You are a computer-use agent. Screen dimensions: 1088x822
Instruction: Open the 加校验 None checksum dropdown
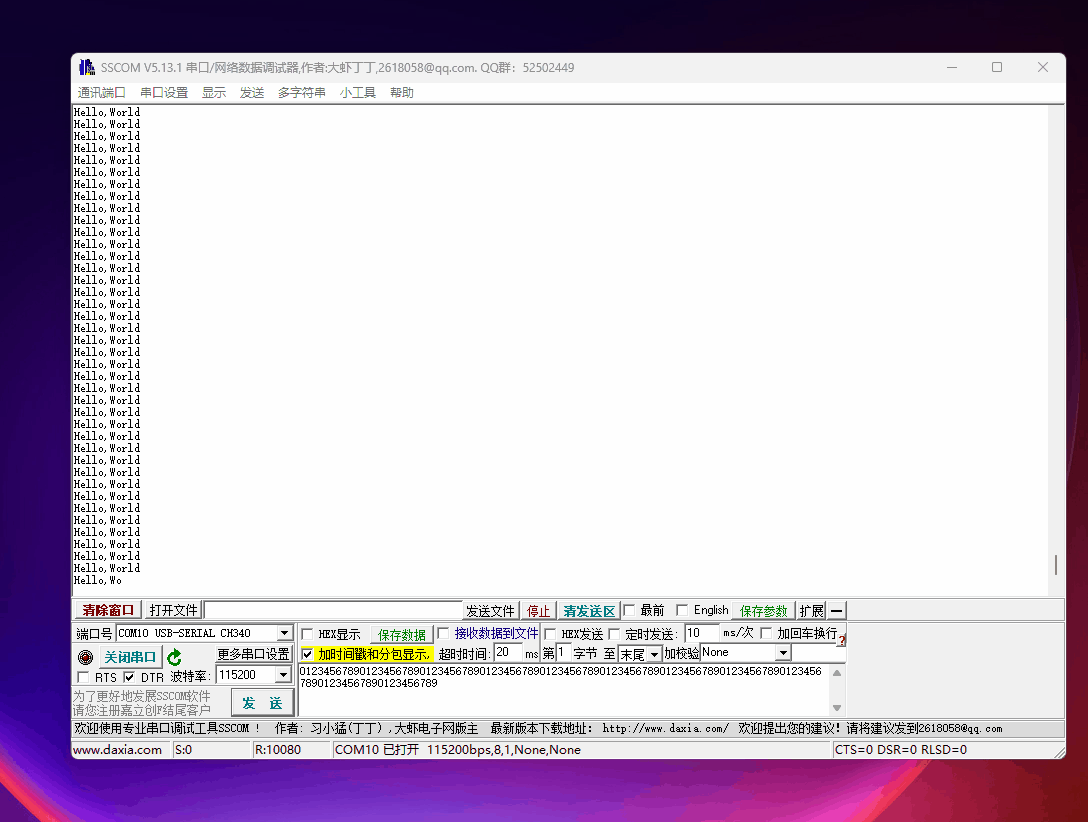783,653
